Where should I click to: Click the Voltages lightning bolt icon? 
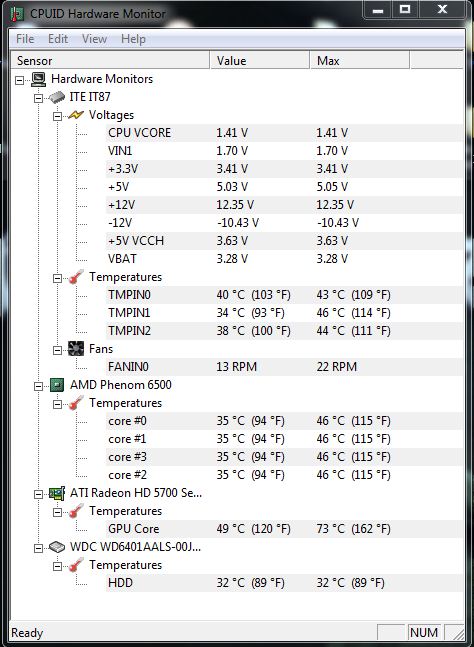coord(76,115)
